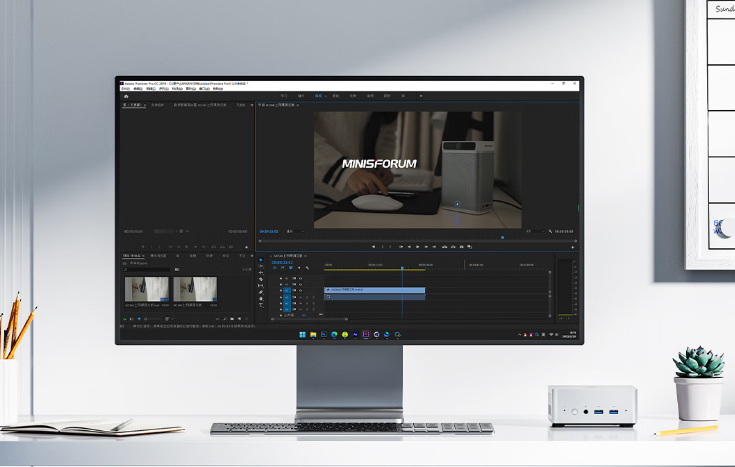Image resolution: width=735 pixels, height=467 pixels.
Task: Click the timeline wrench settings icon
Action: (x=307, y=268)
